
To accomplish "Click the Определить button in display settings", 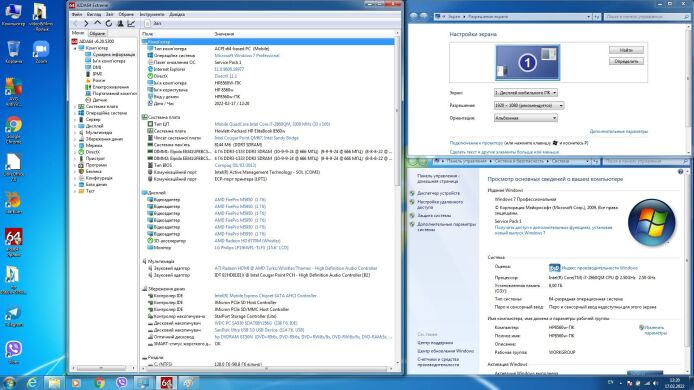I will [626, 62].
